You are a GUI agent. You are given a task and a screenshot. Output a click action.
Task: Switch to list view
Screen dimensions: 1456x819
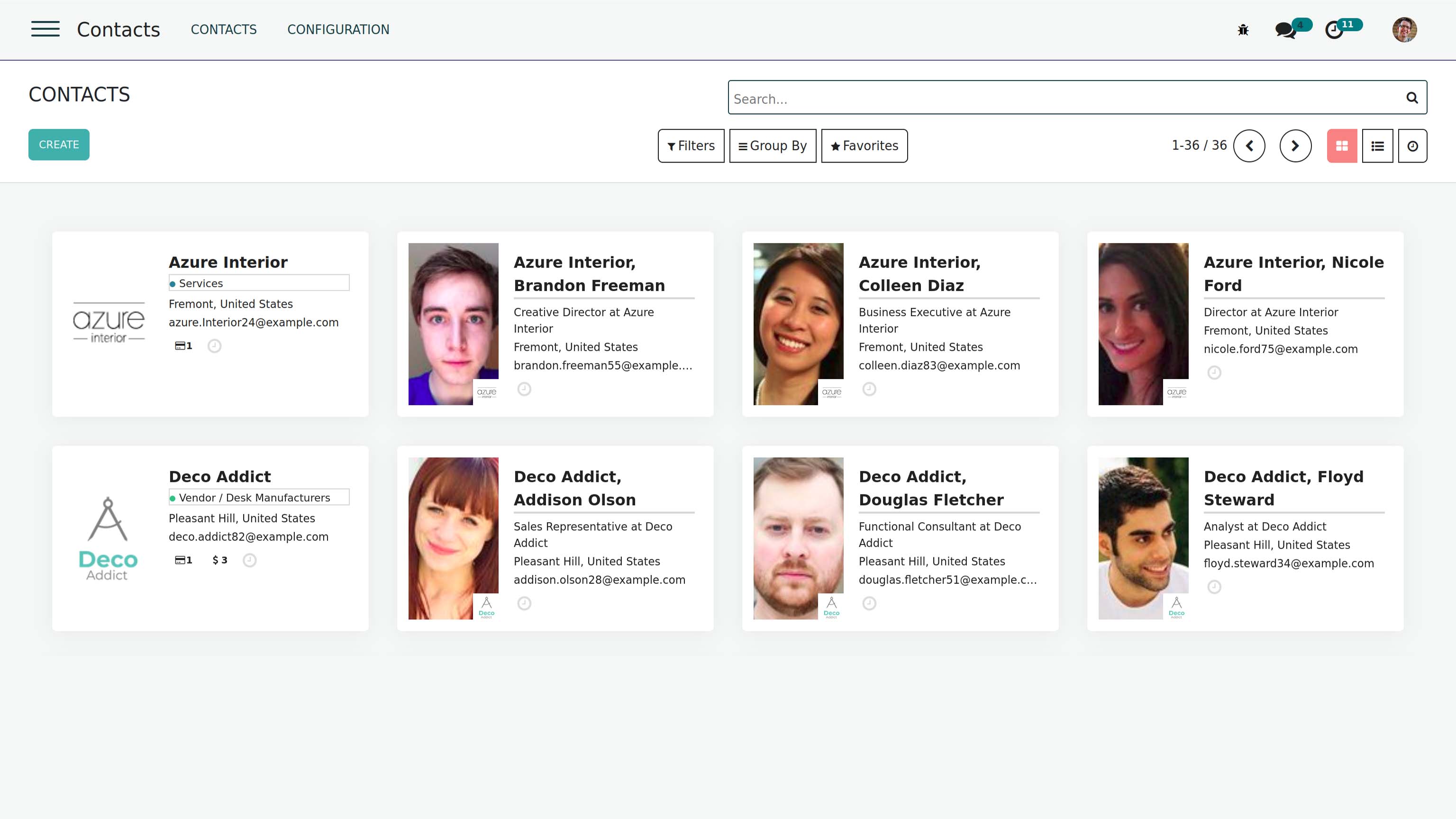click(x=1377, y=146)
